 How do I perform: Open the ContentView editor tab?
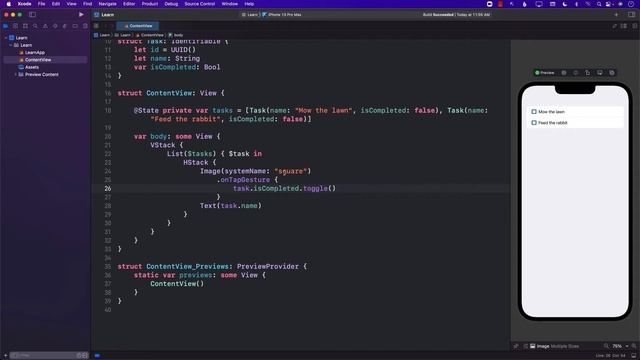click(138, 26)
